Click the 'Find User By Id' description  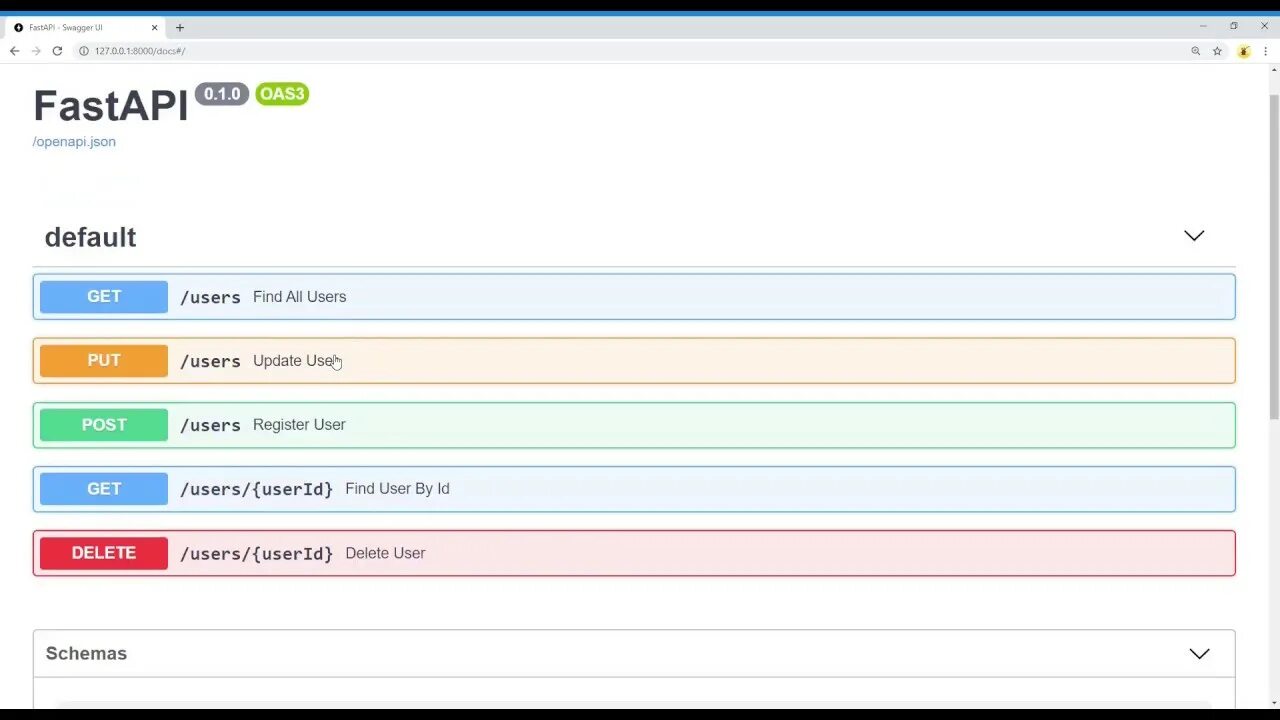397,489
